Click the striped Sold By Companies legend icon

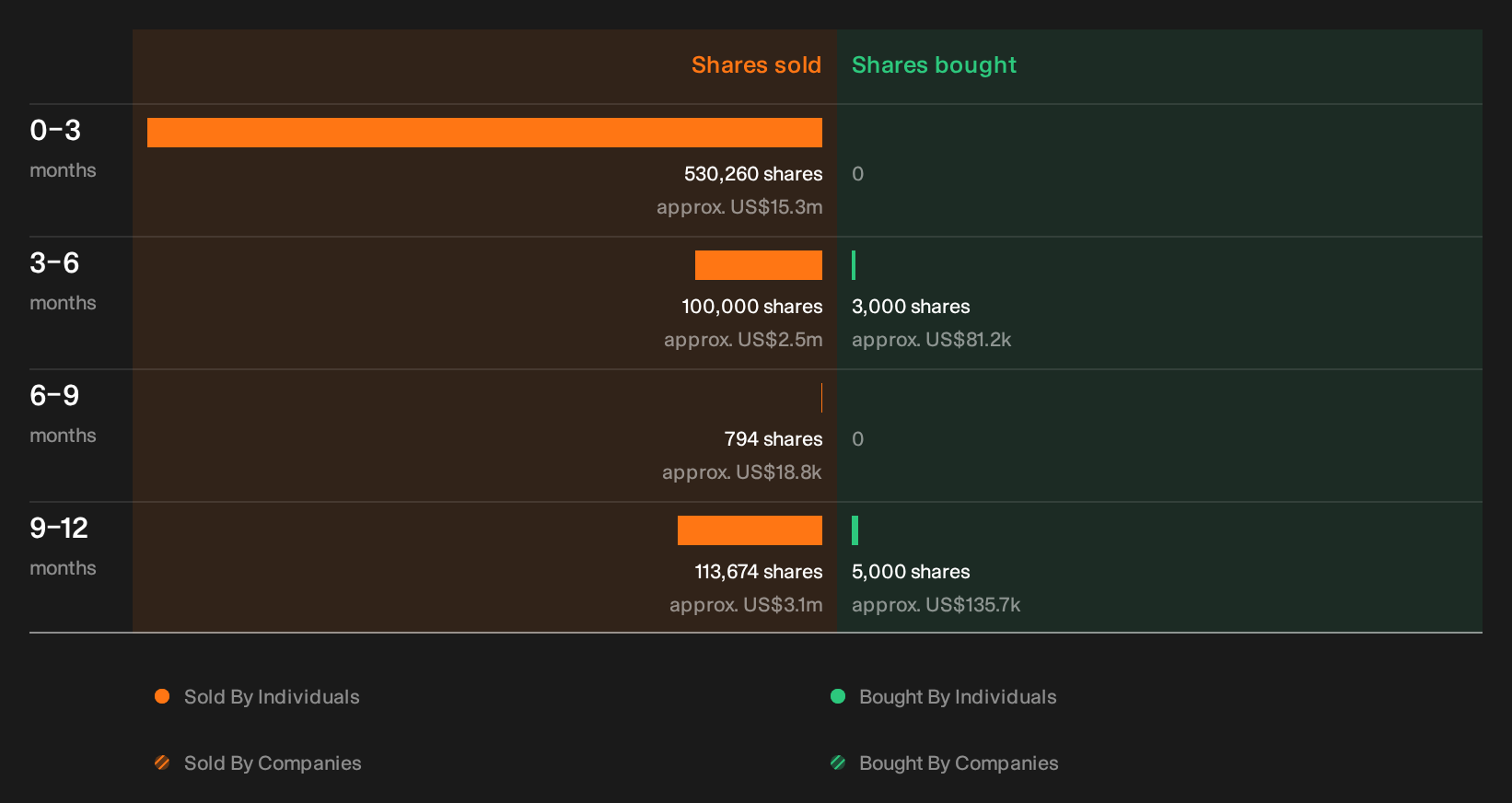pos(162,762)
